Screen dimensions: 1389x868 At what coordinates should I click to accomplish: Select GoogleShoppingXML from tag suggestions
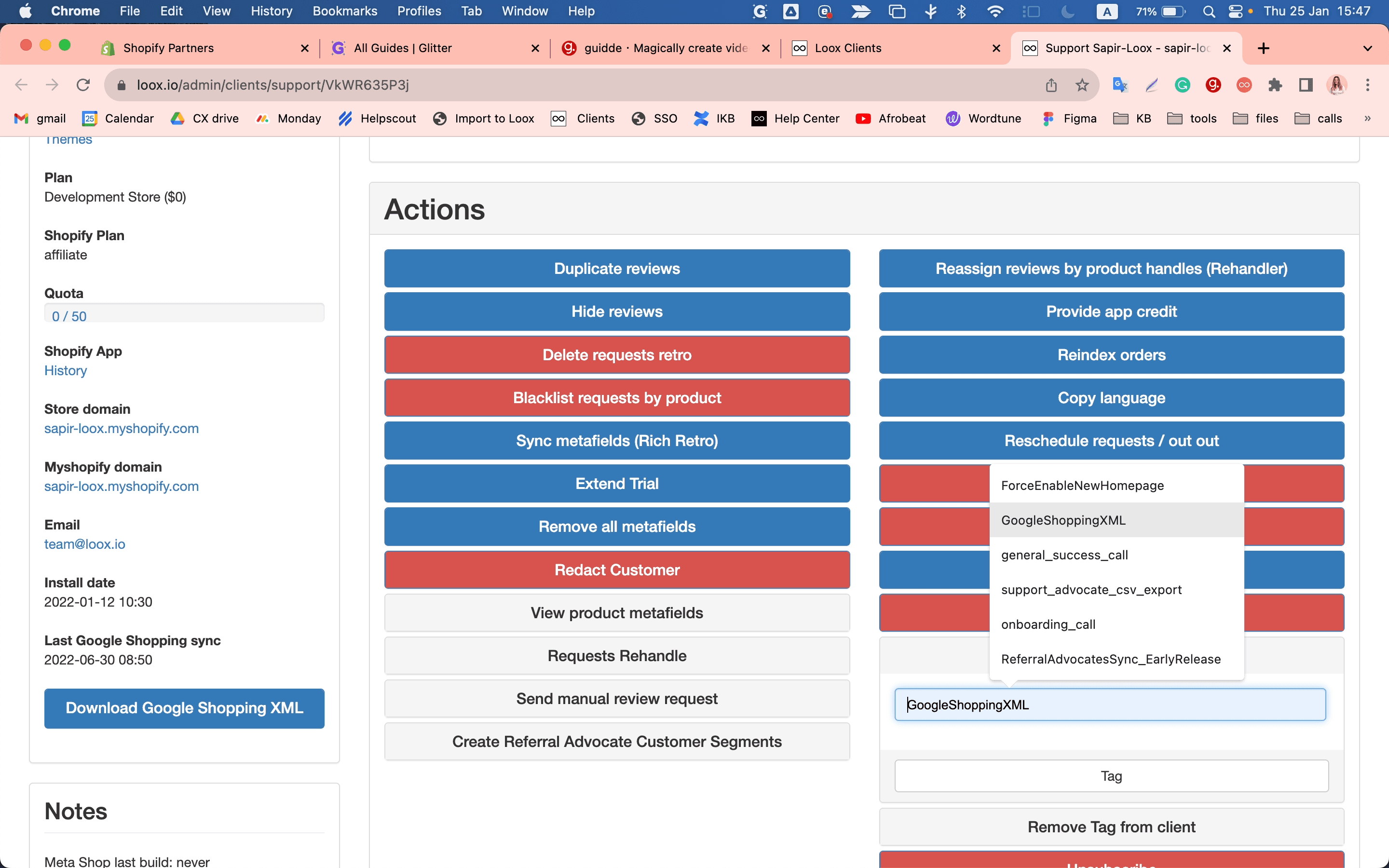coord(1117,520)
